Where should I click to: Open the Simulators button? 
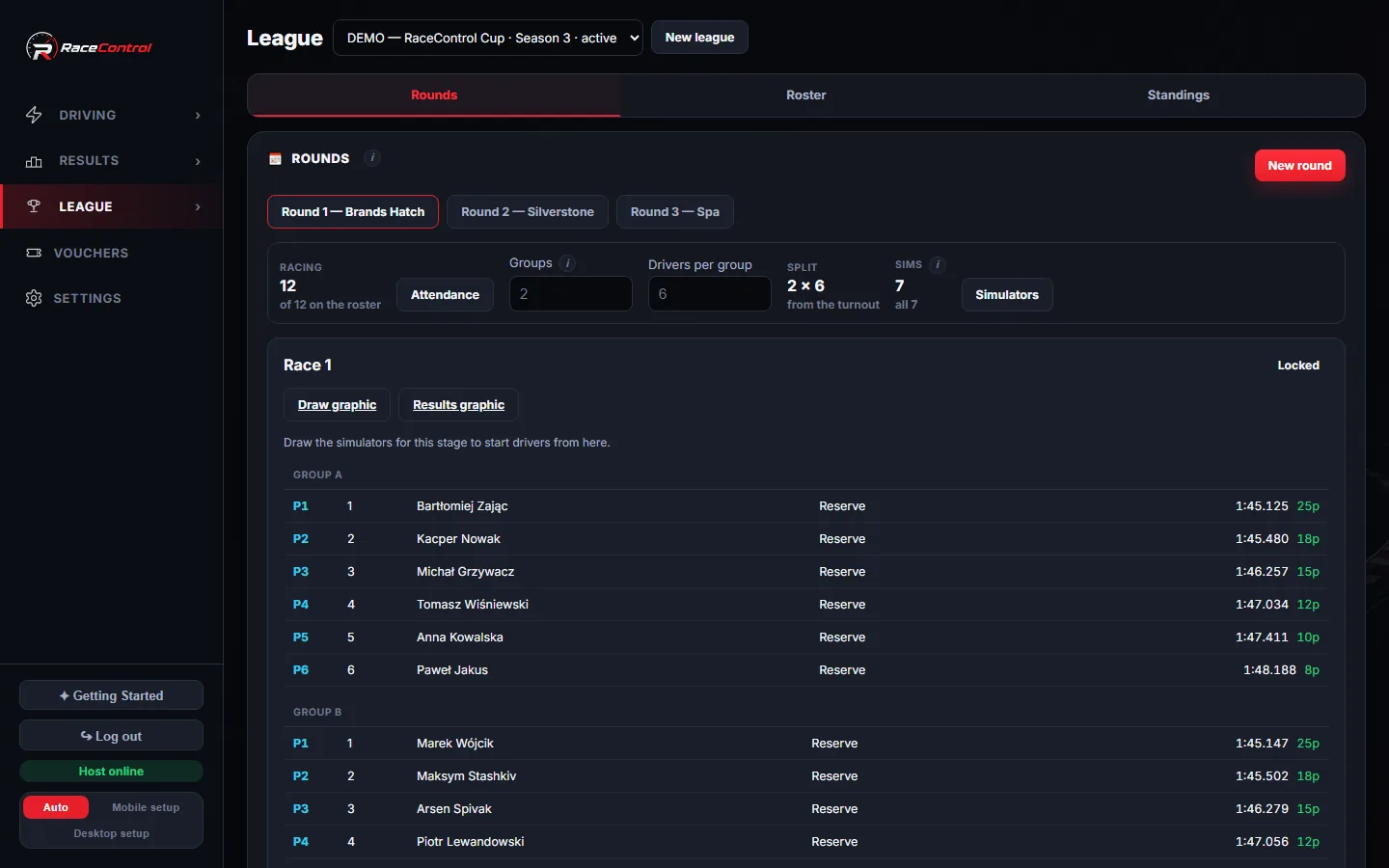(1007, 295)
